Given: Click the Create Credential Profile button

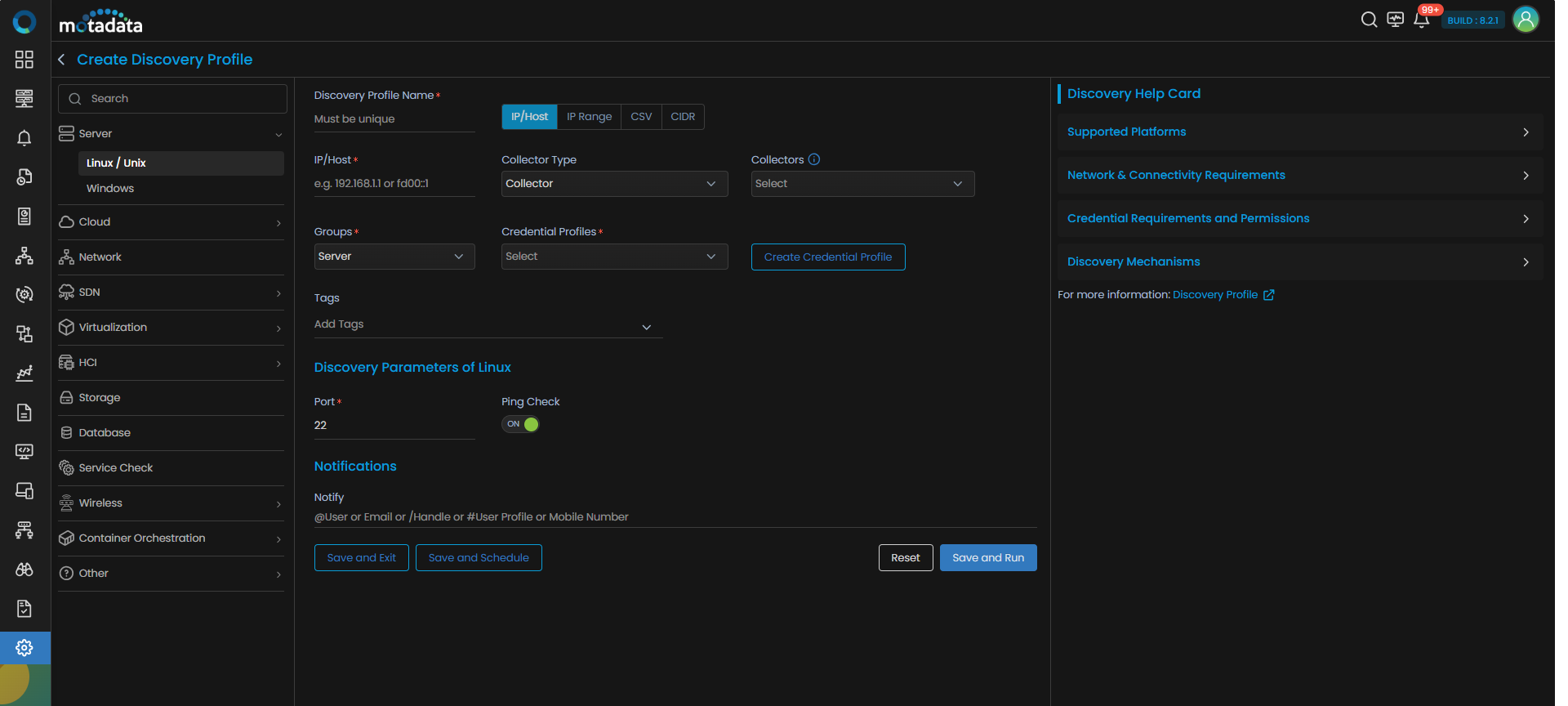Looking at the screenshot, I should (x=827, y=257).
